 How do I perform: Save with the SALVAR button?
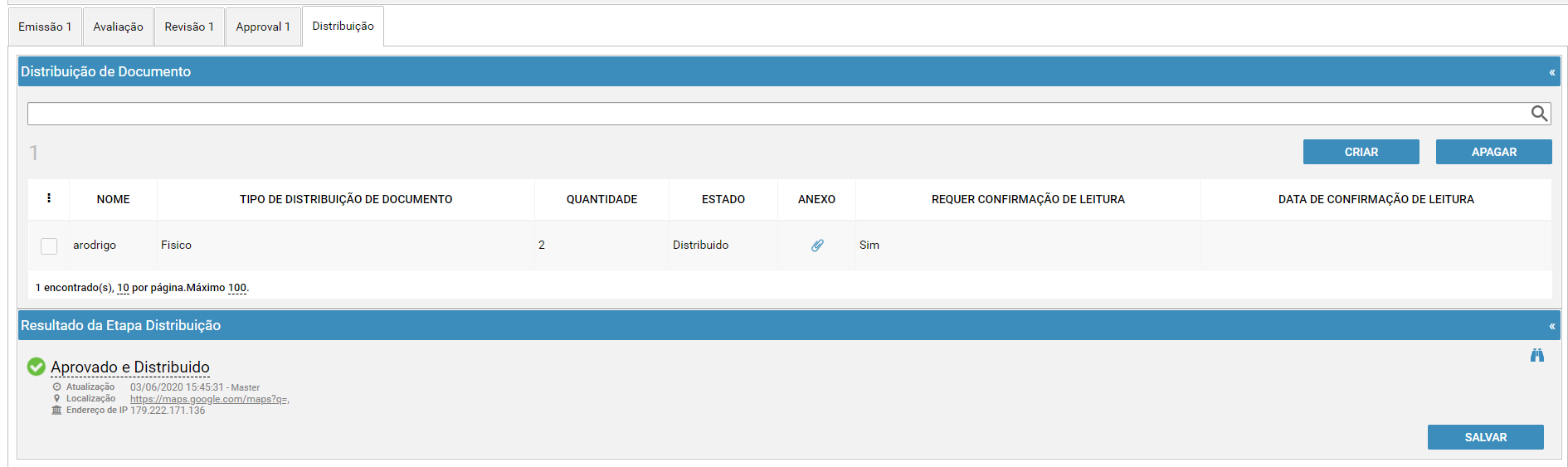[x=1486, y=437]
